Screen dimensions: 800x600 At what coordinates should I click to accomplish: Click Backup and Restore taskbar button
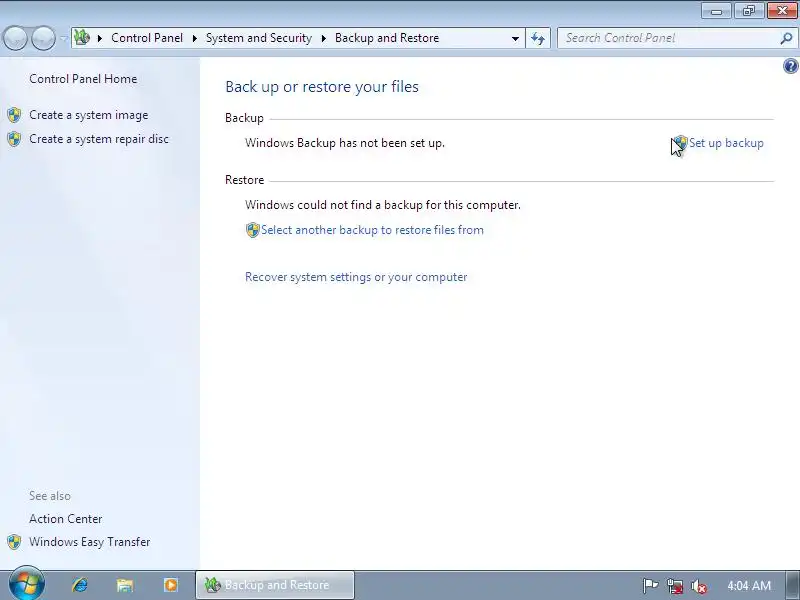(x=275, y=585)
